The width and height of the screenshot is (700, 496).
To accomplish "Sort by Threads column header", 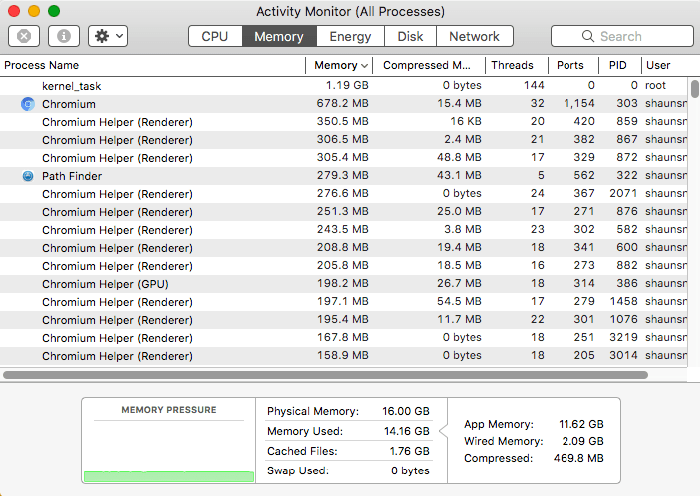I will click(517, 65).
